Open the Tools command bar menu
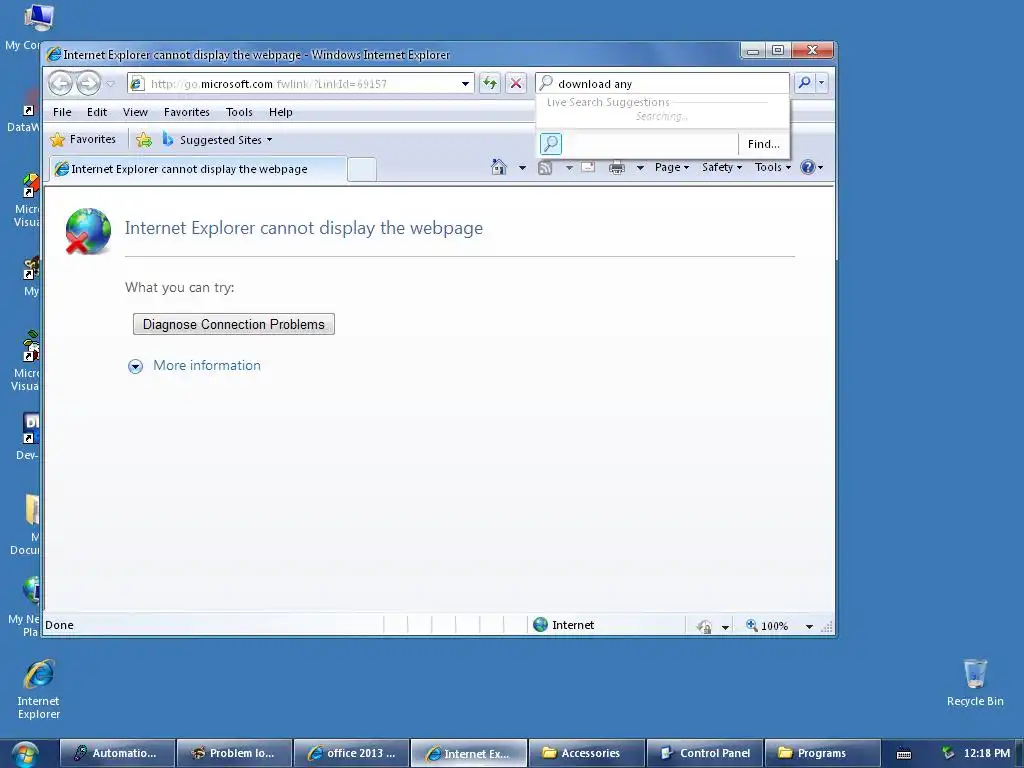1024x768 pixels. click(773, 167)
